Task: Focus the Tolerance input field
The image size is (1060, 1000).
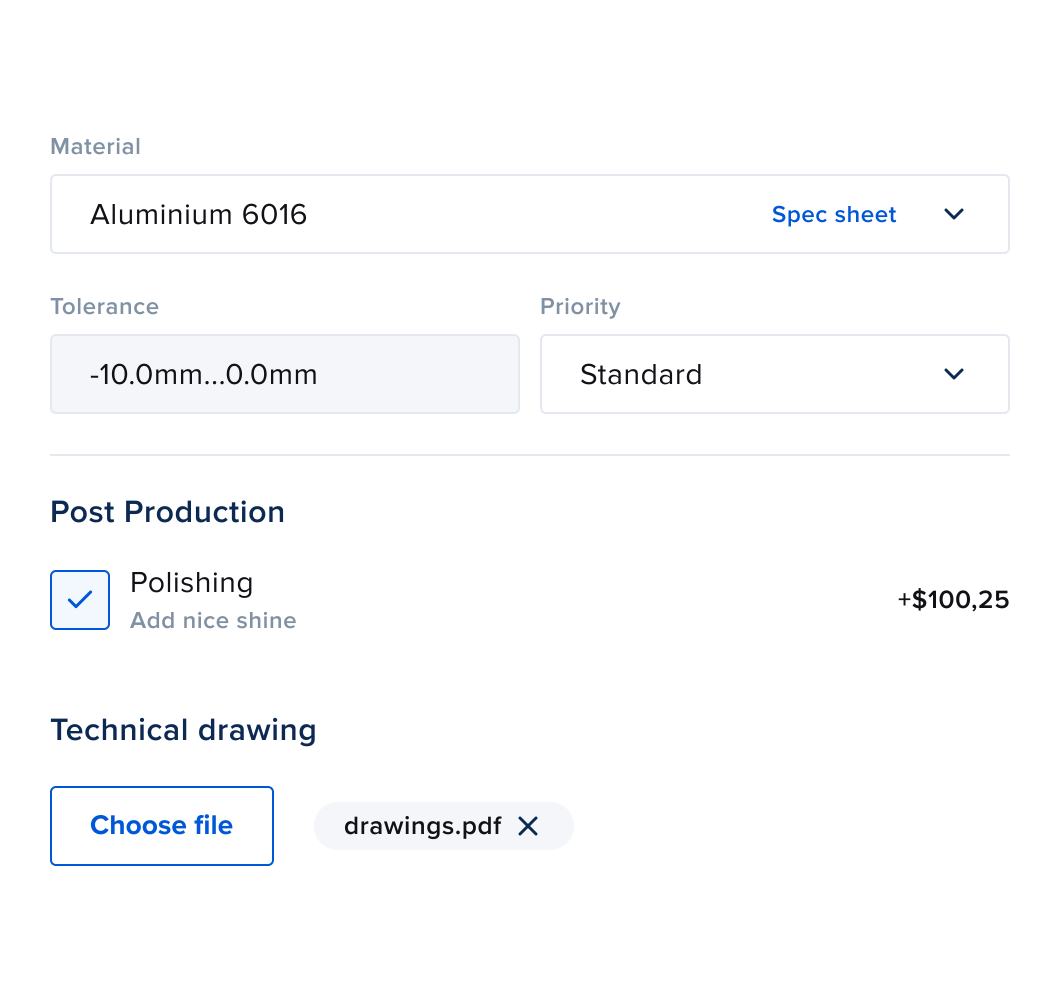Action: click(x=284, y=374)
